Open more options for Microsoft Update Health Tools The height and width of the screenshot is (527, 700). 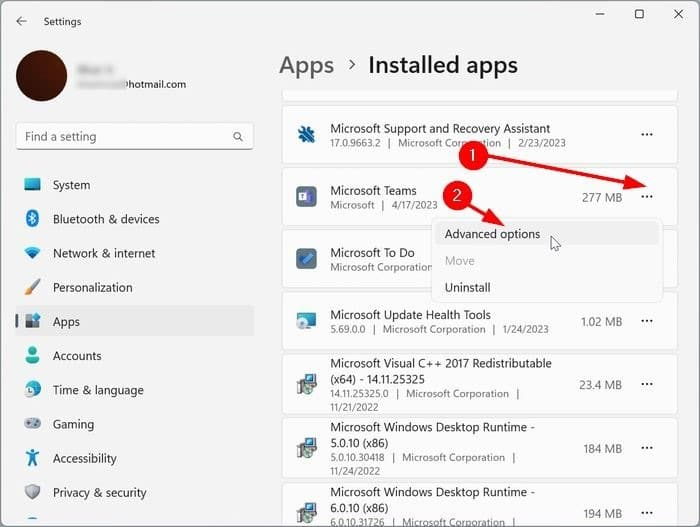647,321
